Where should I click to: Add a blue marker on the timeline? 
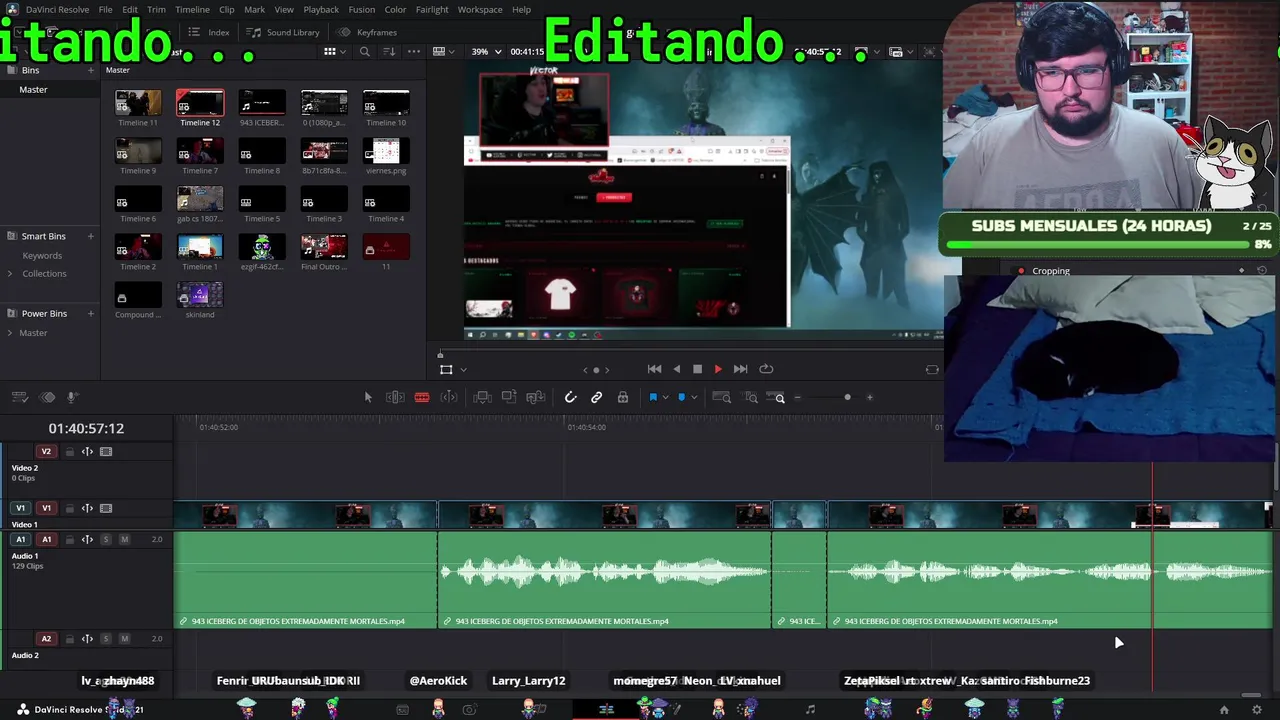pyautogui.click(x=682, y=397)
